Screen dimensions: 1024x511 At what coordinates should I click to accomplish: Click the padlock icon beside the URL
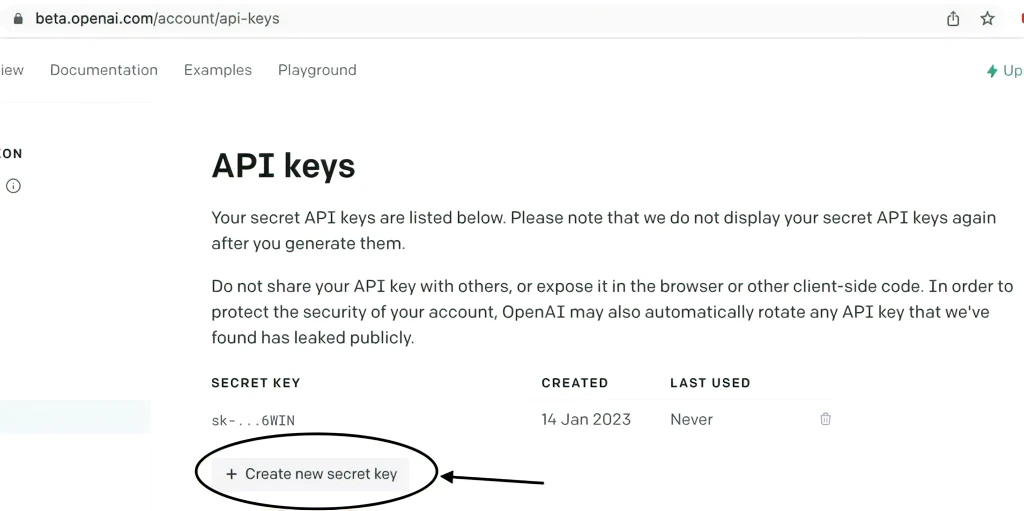tap(17, 18)
